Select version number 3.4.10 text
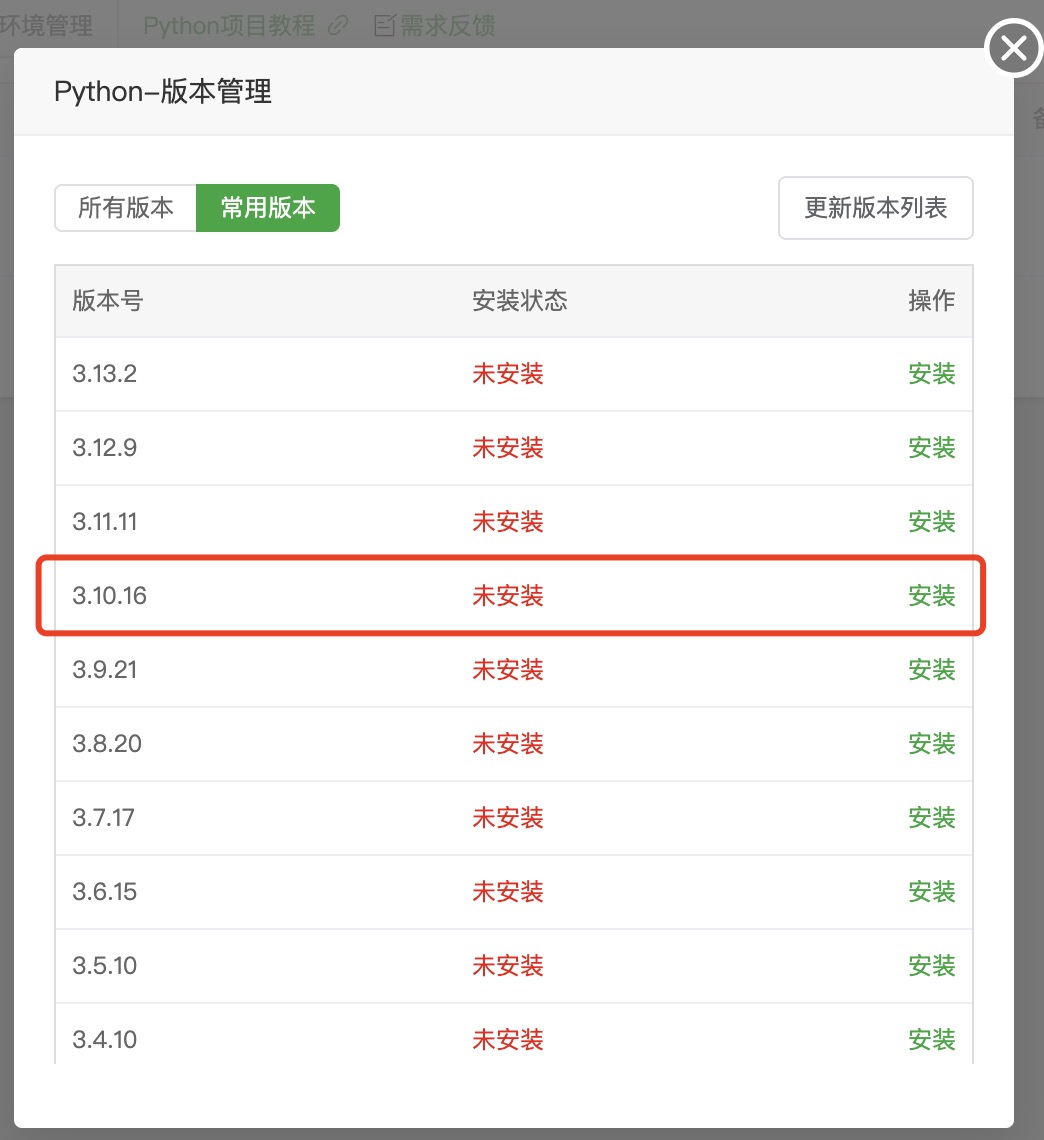1044x1140 pixels. [105, 1040]
